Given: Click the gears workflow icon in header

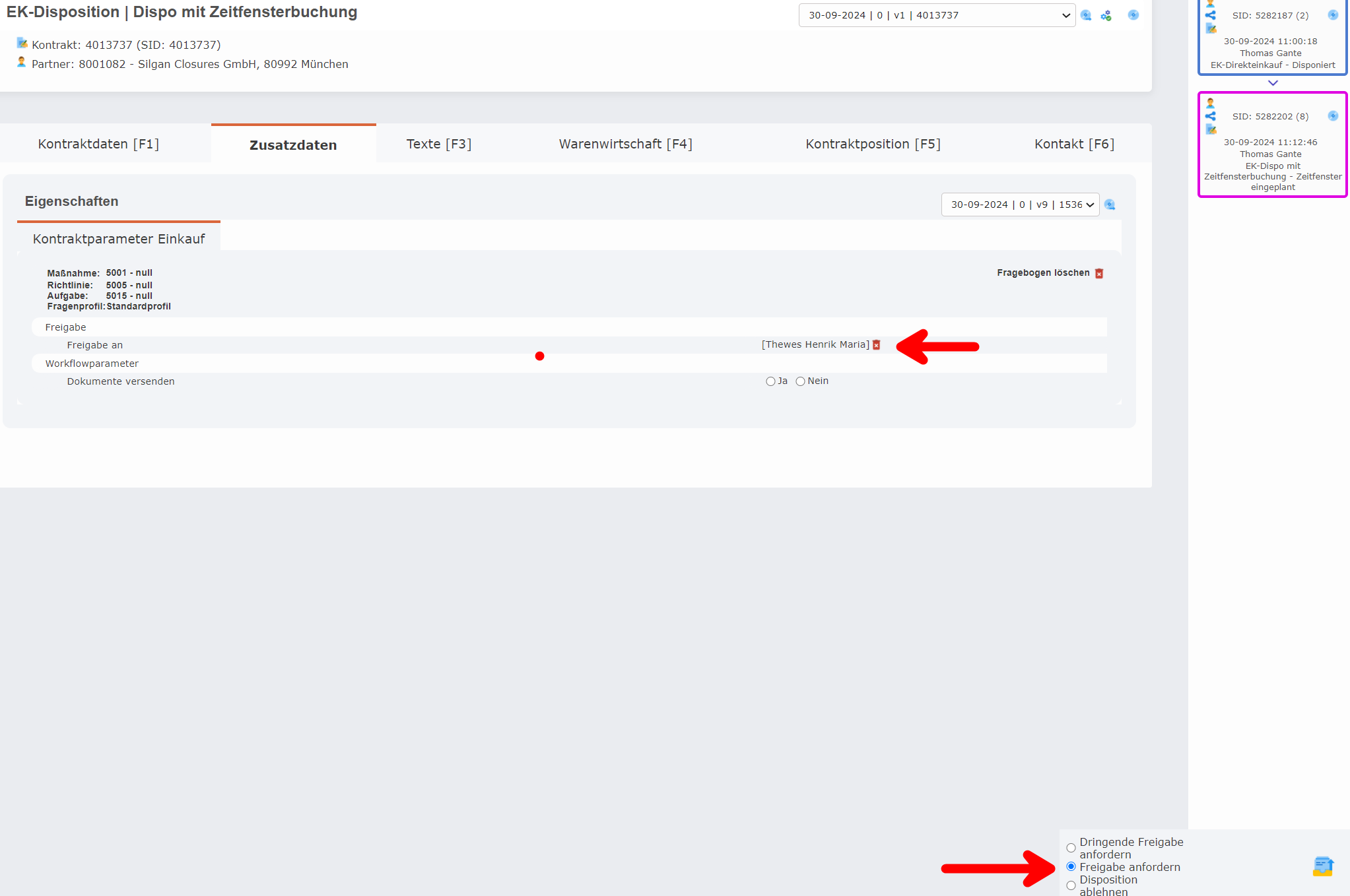Looking at the screenshot, I should [1106, 15].
